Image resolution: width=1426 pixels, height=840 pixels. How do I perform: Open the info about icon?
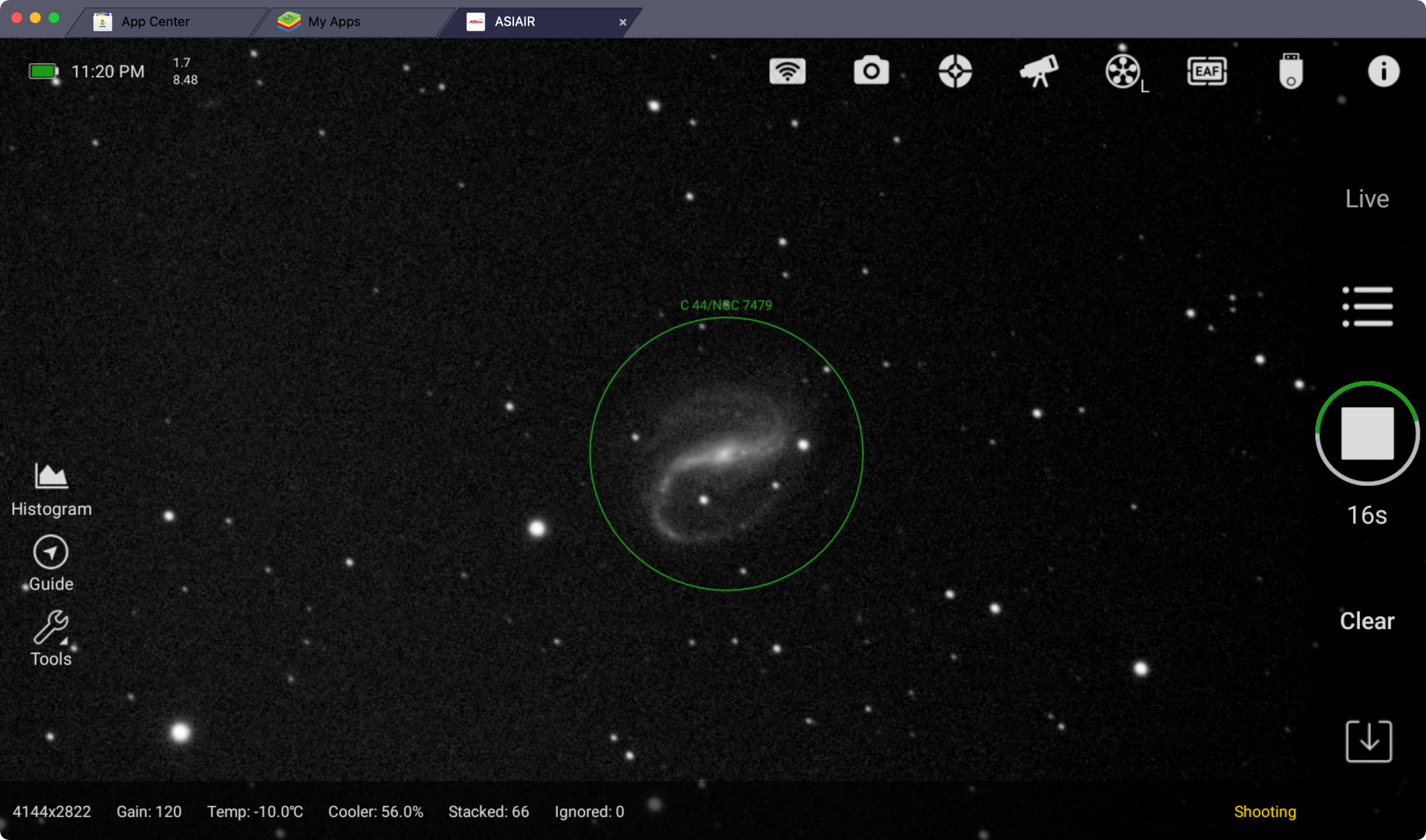1383,71
